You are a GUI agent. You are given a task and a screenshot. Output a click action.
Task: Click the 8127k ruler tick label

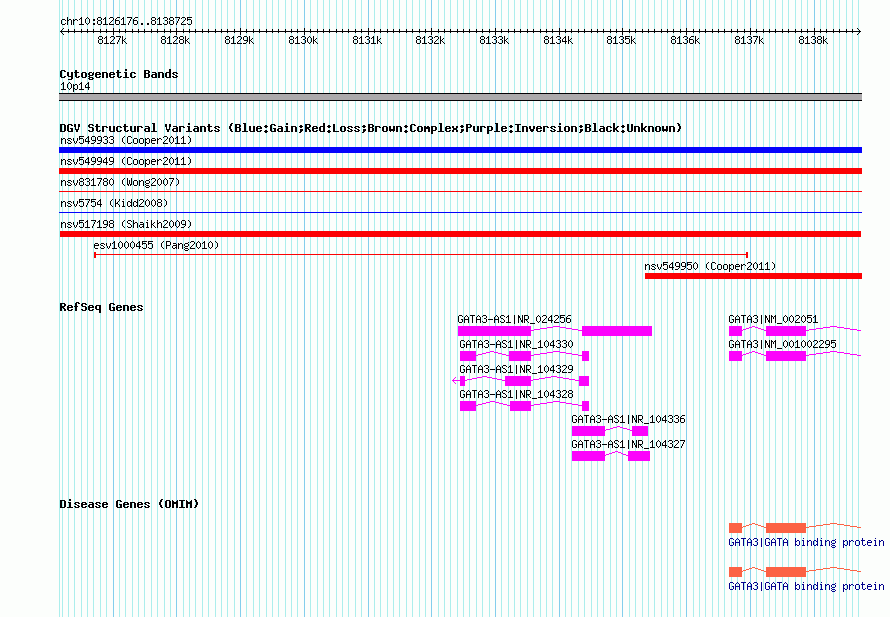(x=112, y=40)
